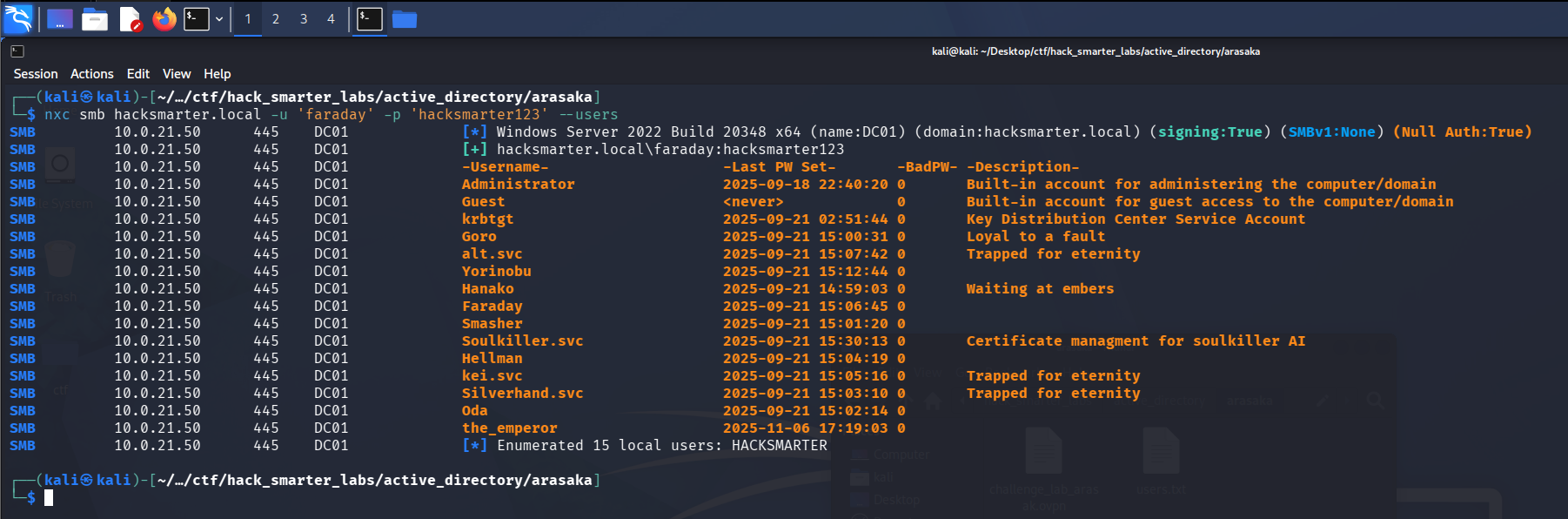Click the terminal window icon in title bar
The width and height of the screenshot is (1568, 519).
[17, 51]
